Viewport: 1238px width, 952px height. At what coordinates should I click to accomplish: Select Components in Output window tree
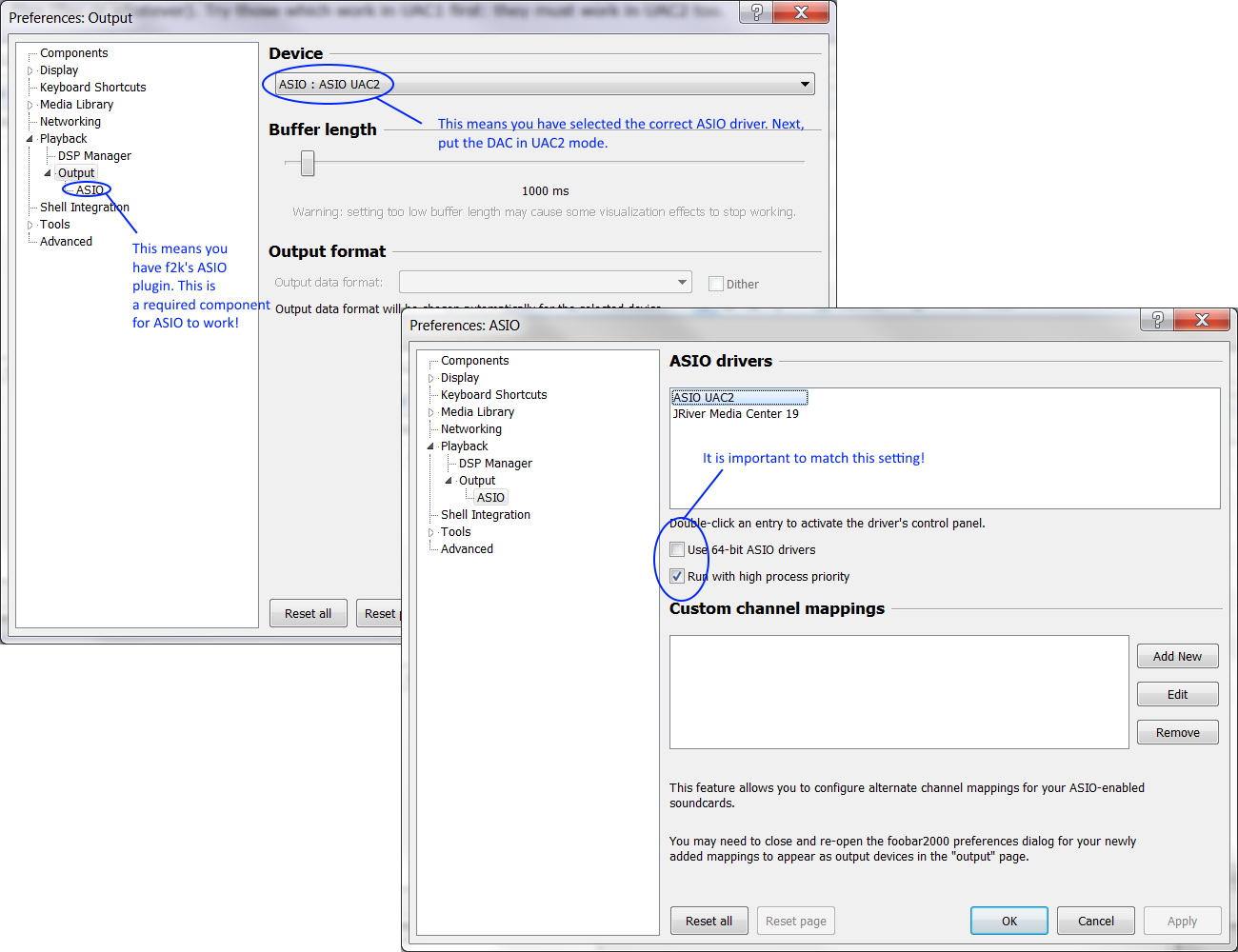click(73, 53)
